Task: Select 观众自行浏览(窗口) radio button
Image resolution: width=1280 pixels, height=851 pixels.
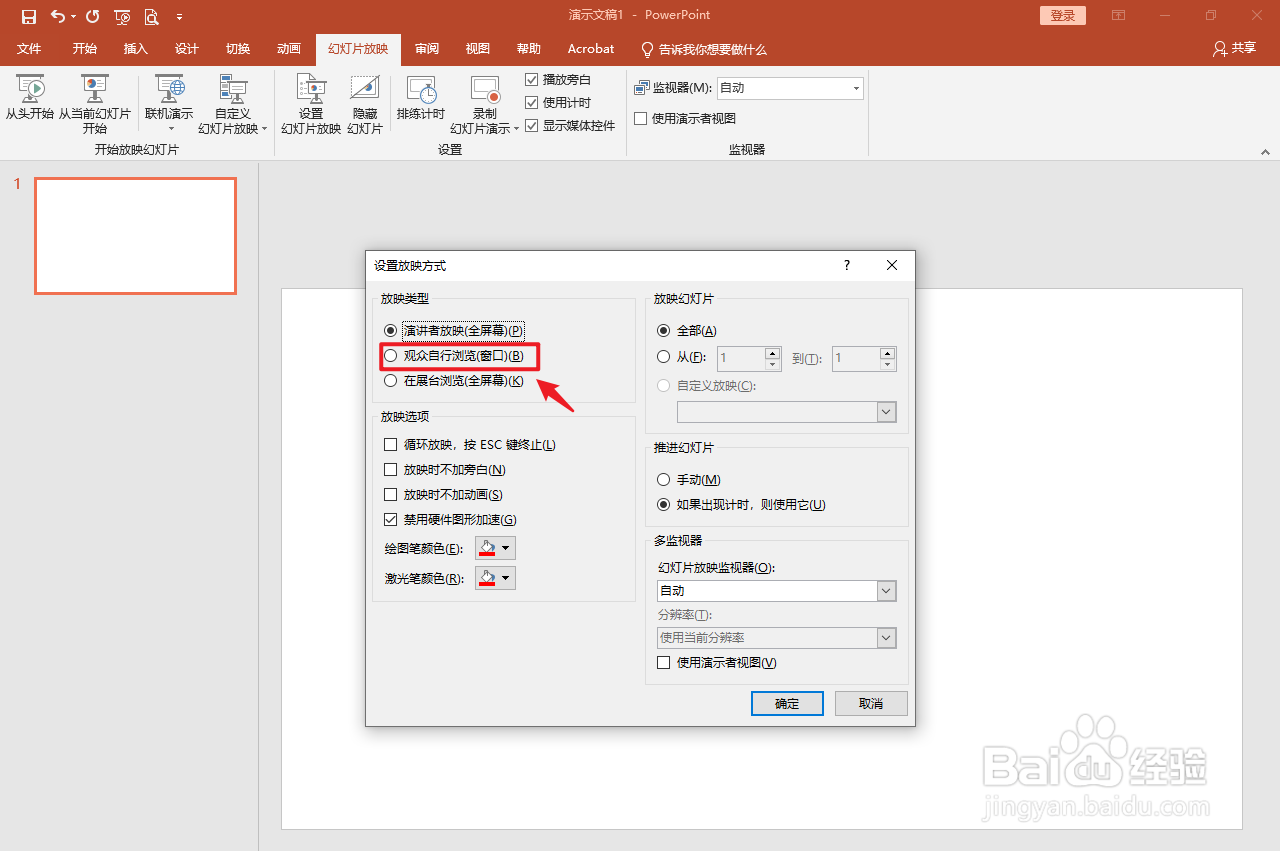Action: tap(391, 355)
